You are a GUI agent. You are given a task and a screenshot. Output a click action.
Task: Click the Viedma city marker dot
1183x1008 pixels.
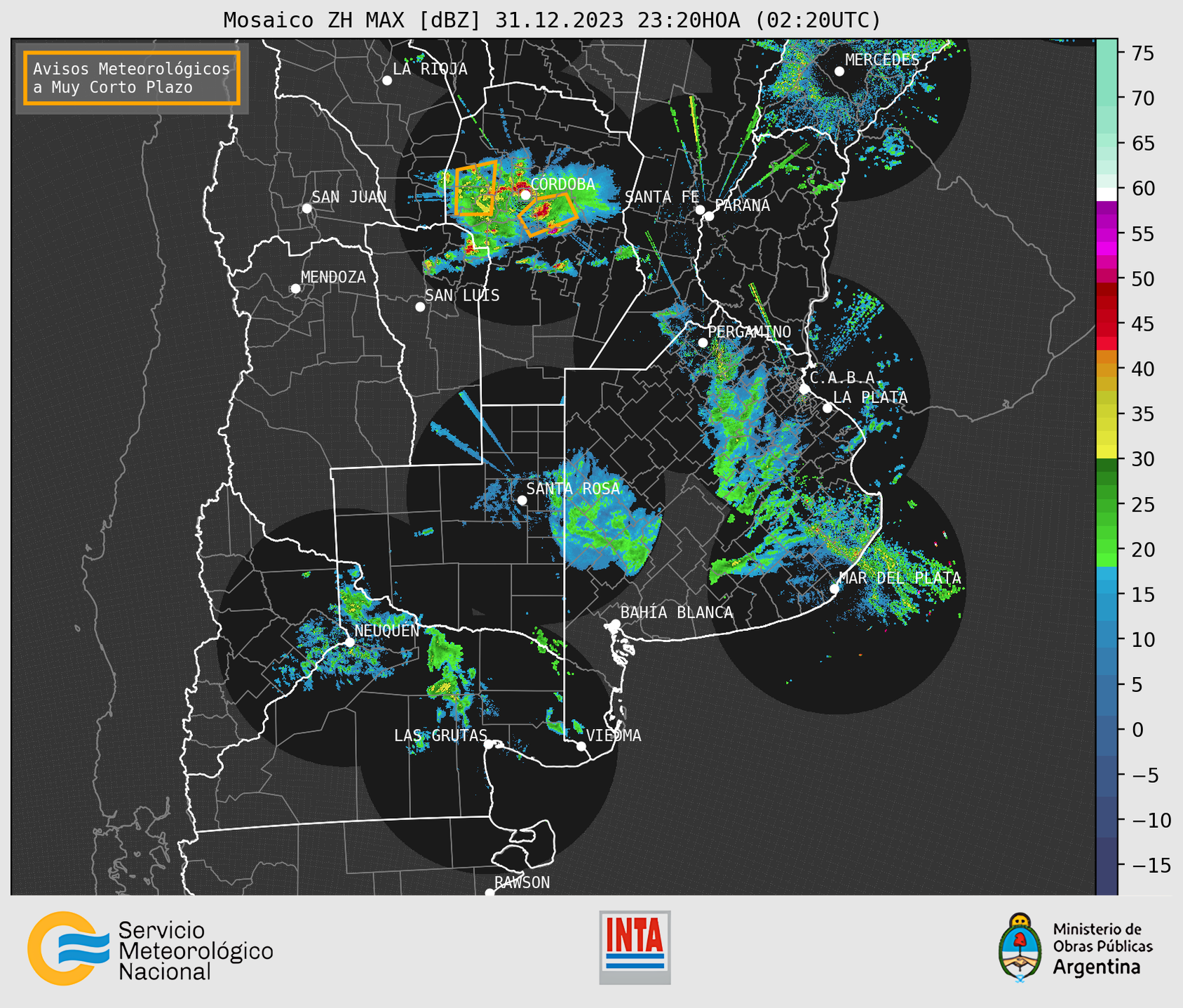[581, 746]
